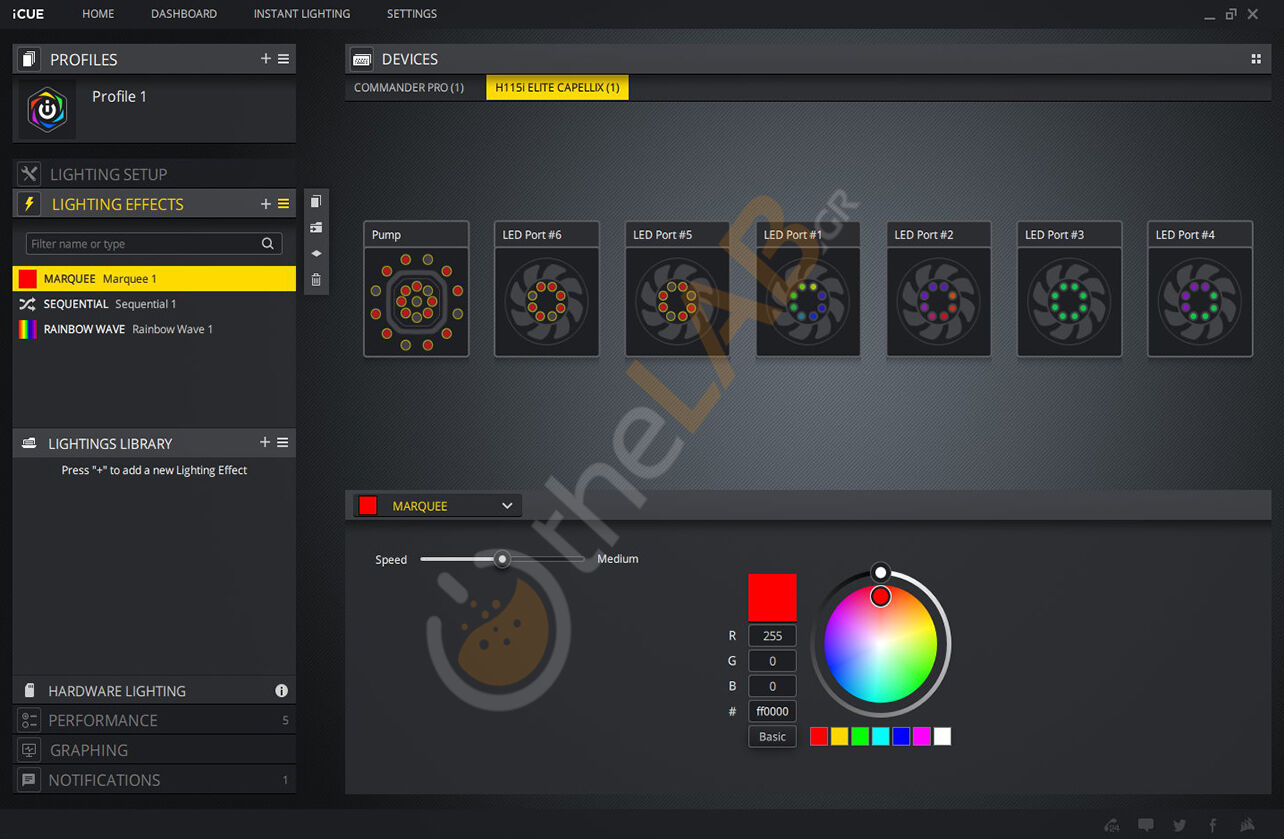
Task: Click the Lighting Setup tools icon
Action: tap(29, 174)
